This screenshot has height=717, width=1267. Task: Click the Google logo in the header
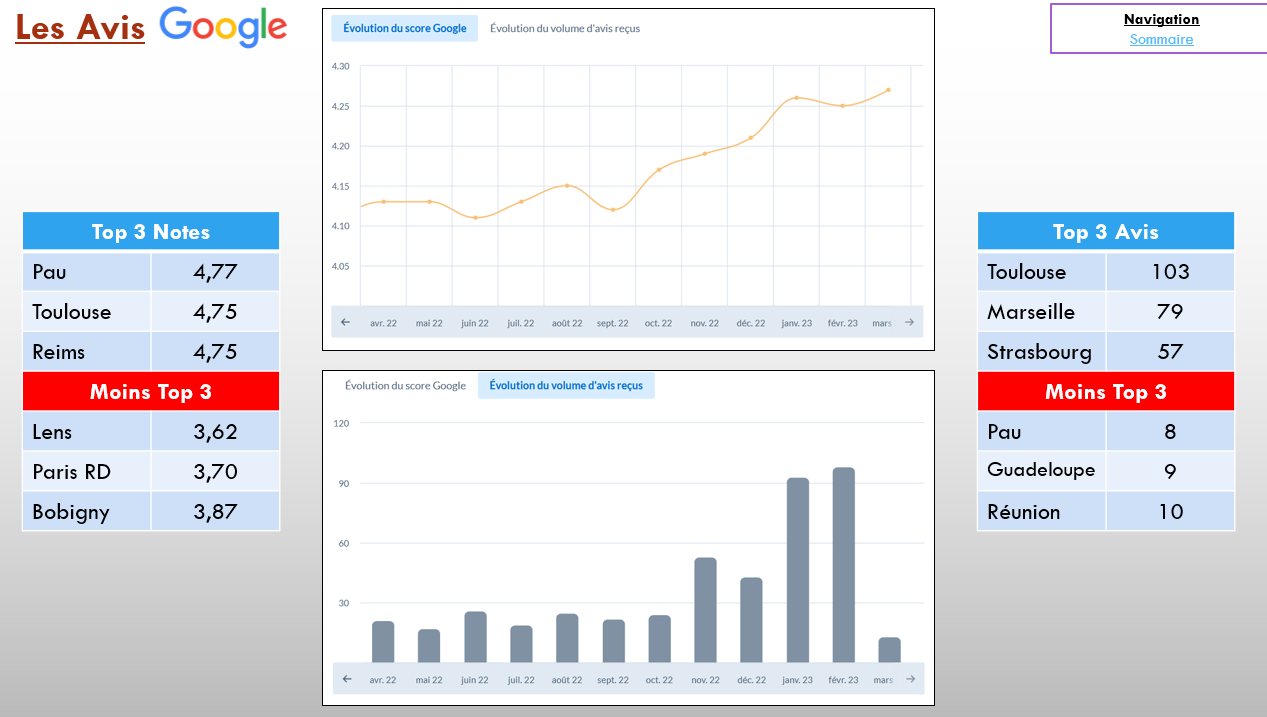click(223, 27)
